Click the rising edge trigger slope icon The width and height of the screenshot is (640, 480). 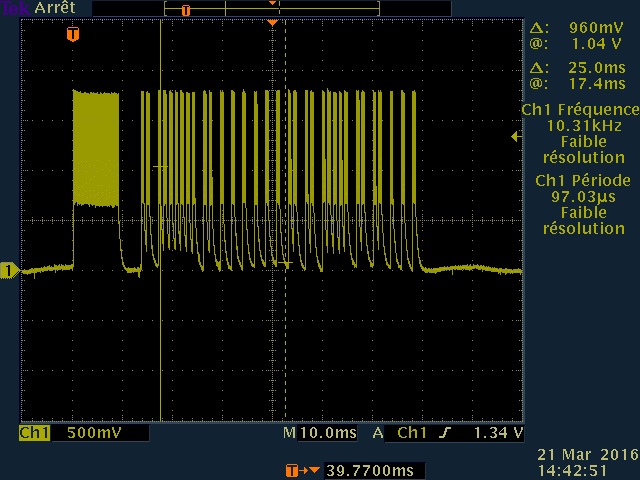(x=445, y=433)
